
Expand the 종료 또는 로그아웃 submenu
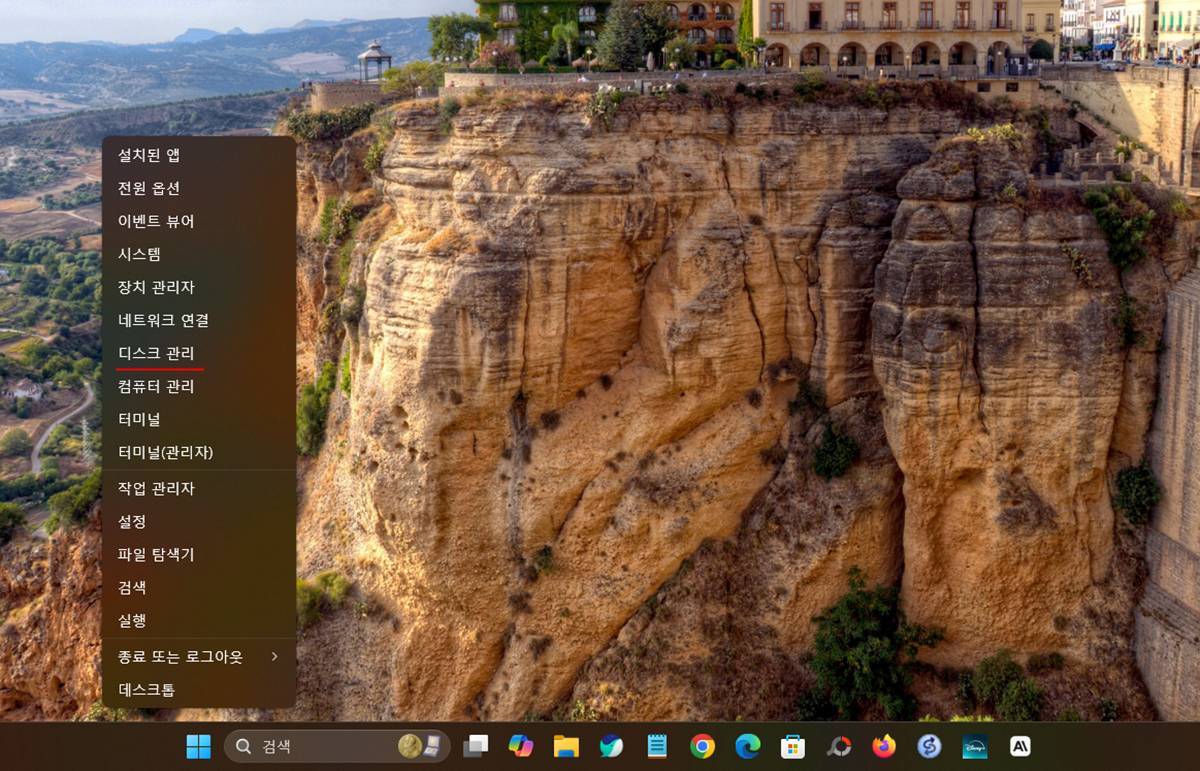tap(199, 657)
